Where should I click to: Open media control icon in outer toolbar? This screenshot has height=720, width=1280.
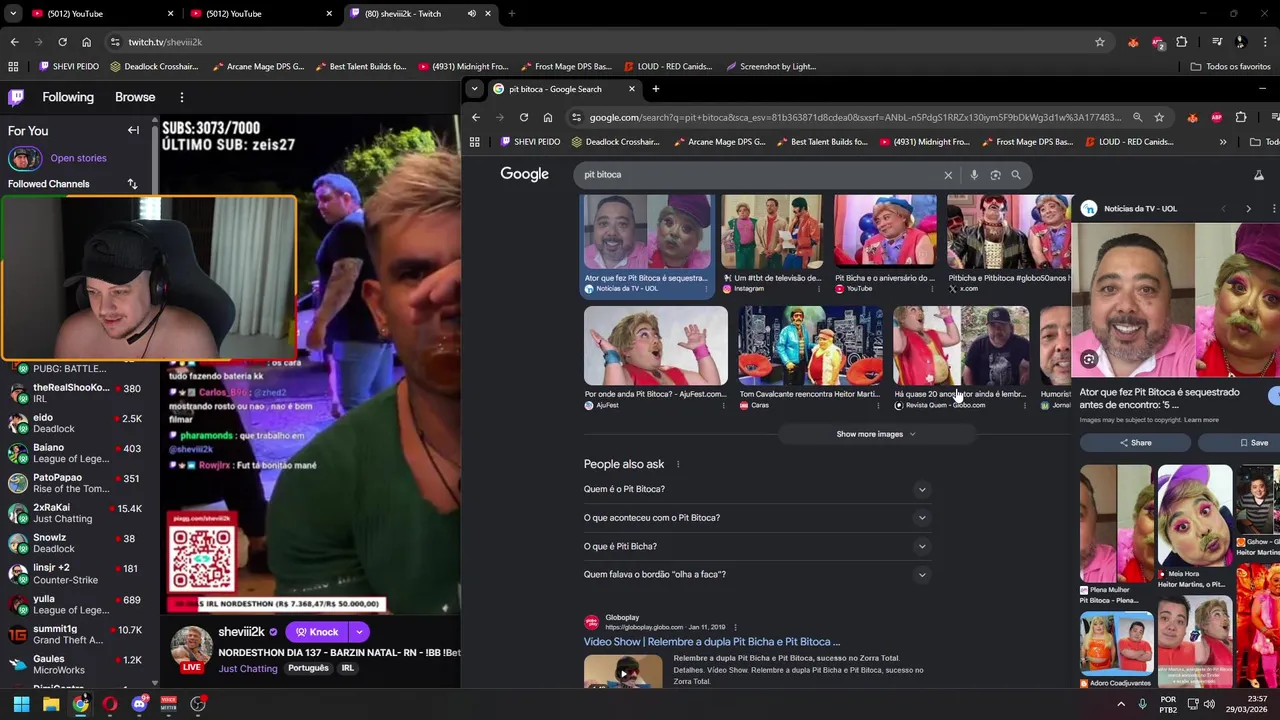coord(1217,42)
